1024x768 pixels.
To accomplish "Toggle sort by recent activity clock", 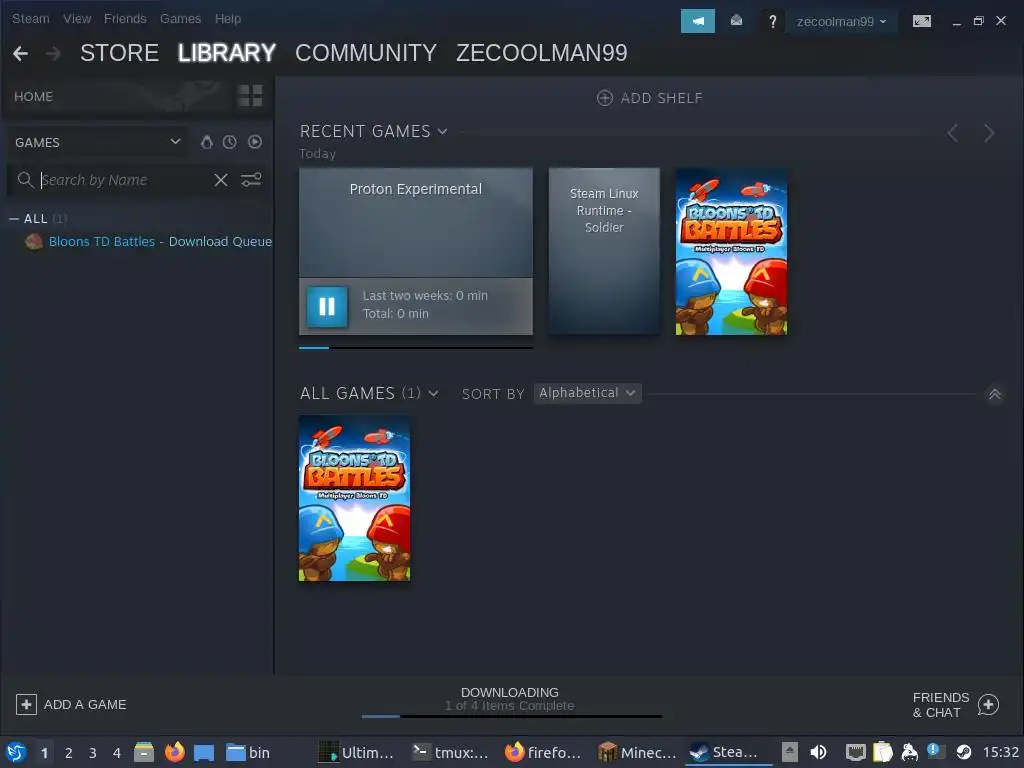I will [x=229, y=142].
